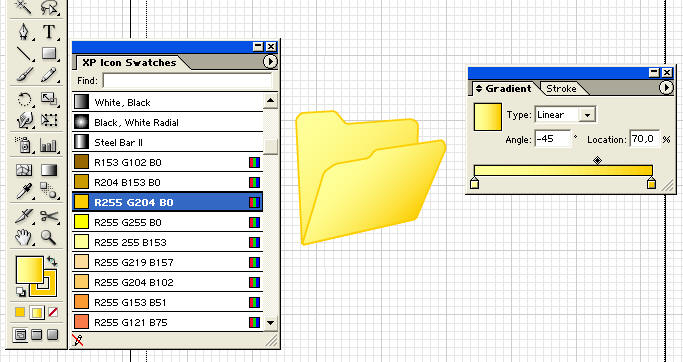Choose swatch R255 255 B153
Screen dimensions: 683x362
(167, 242)
